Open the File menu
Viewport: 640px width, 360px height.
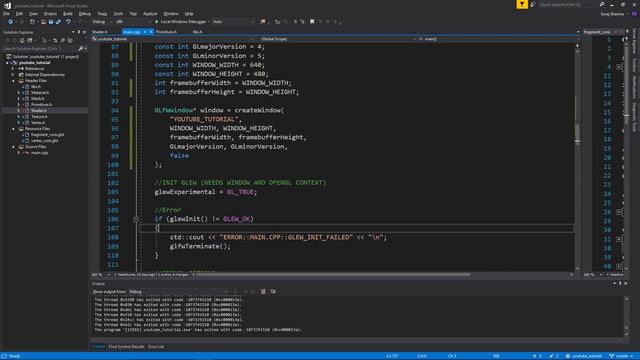pos(6,13)
